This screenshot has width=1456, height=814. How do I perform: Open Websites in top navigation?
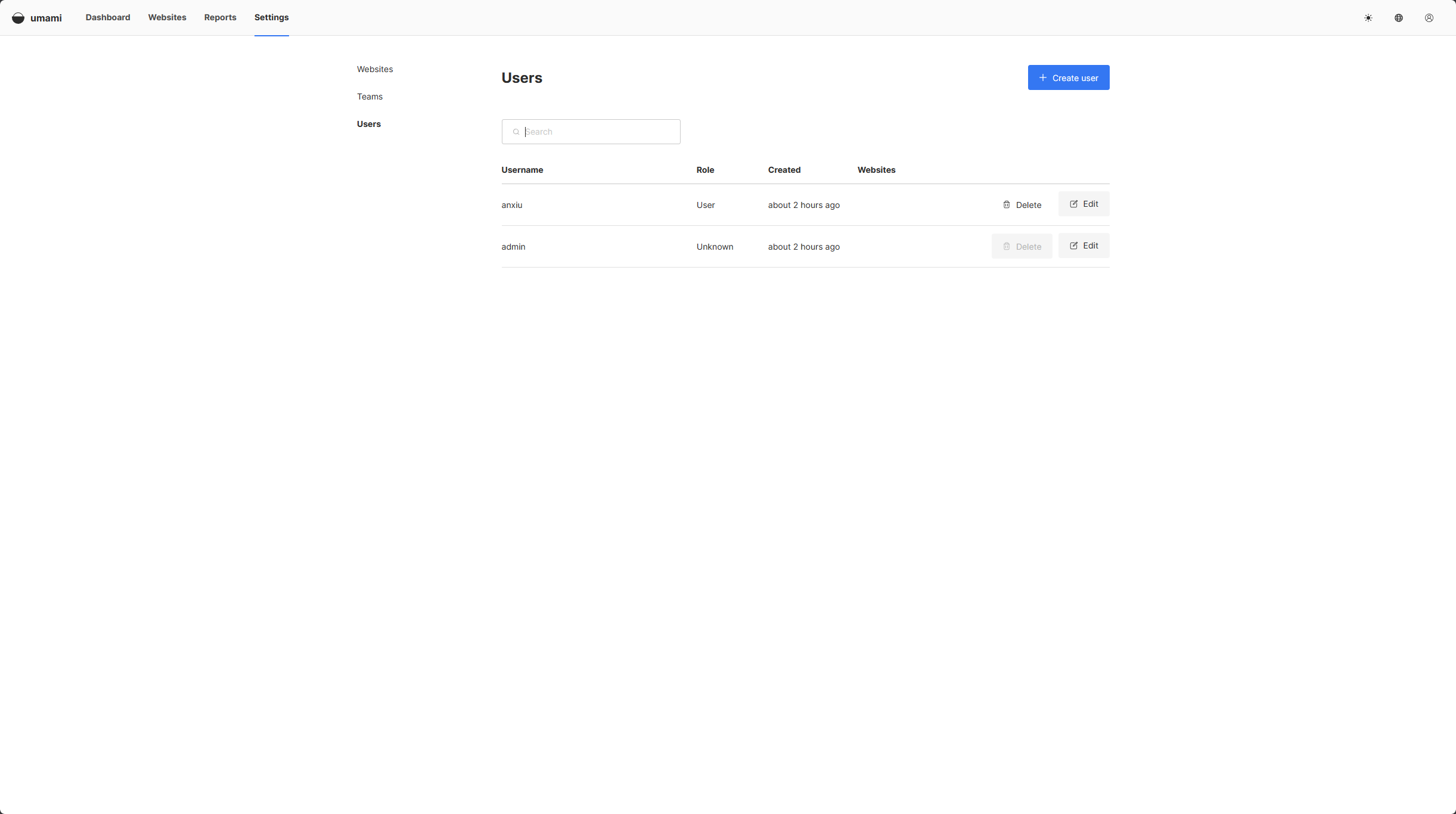167,17
